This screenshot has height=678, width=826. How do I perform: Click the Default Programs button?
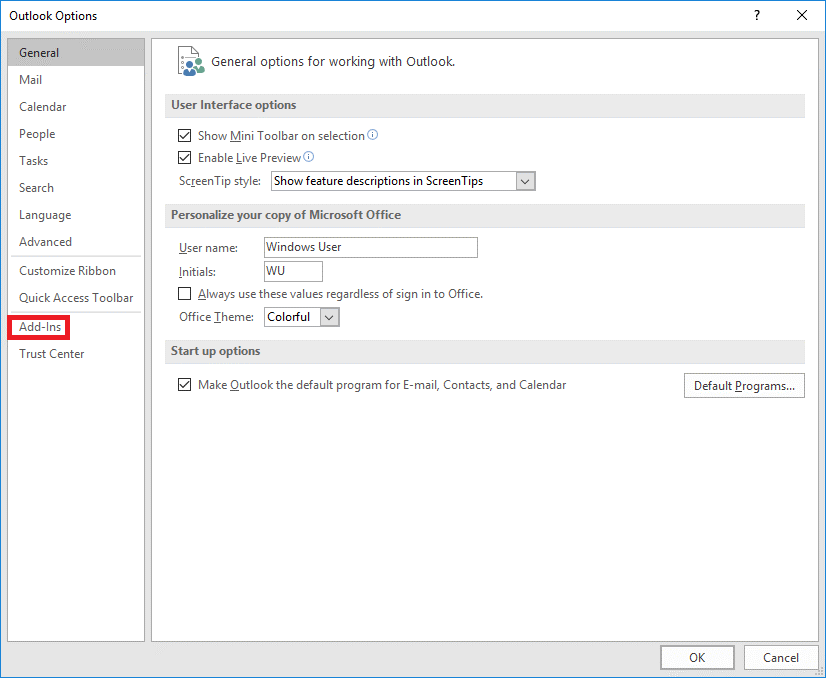coord(744,386)
